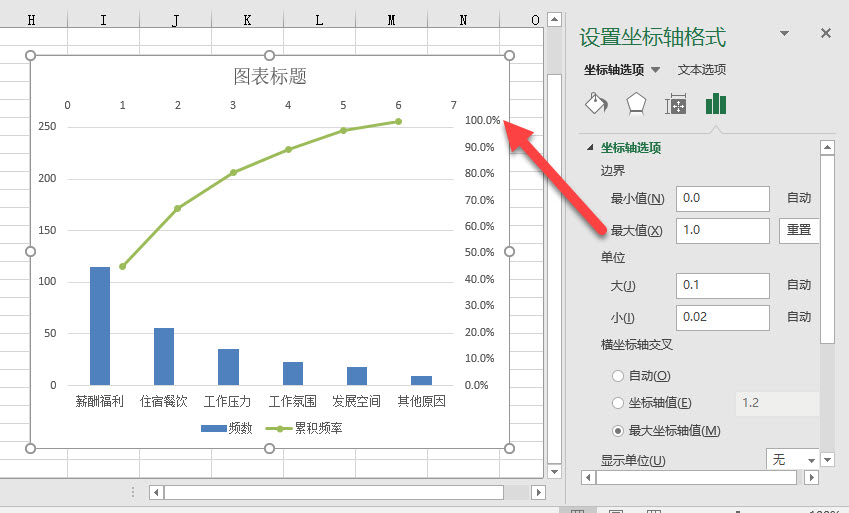Click the last green line point
This screenshot has height=513, width=849.
click(x=399, y=122)
